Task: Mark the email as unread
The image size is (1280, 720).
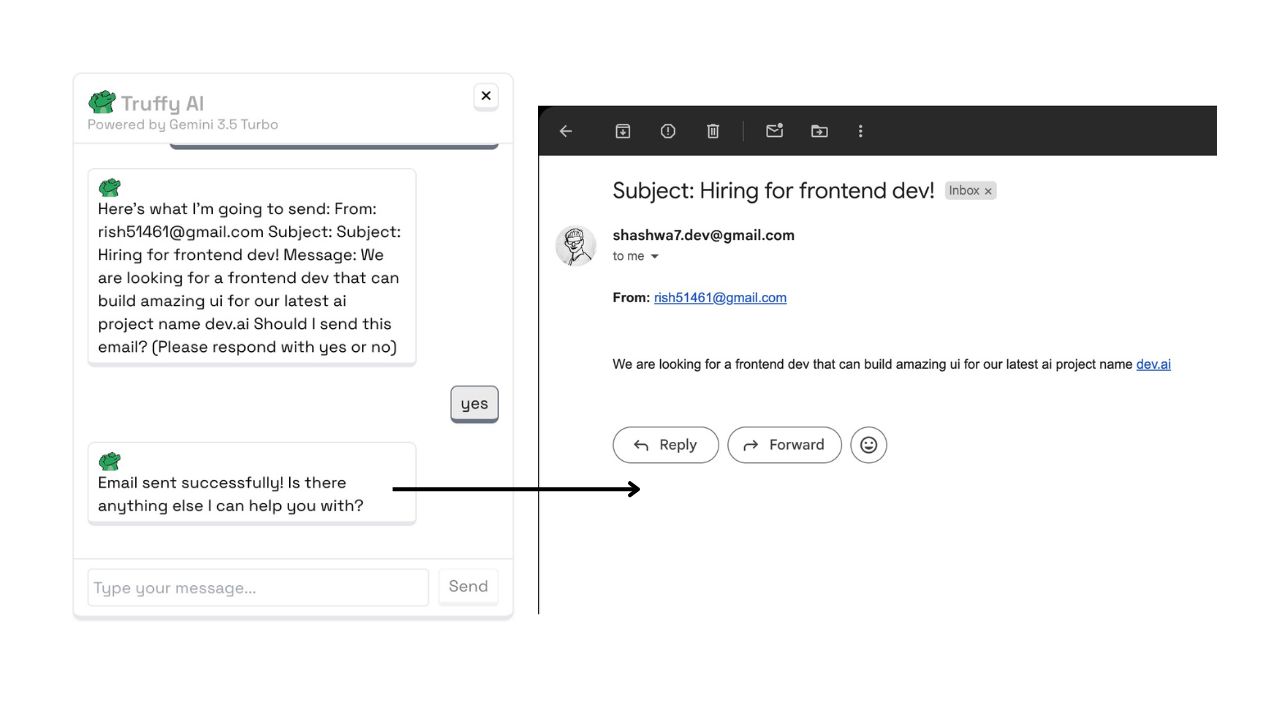Action: (774, 131)
